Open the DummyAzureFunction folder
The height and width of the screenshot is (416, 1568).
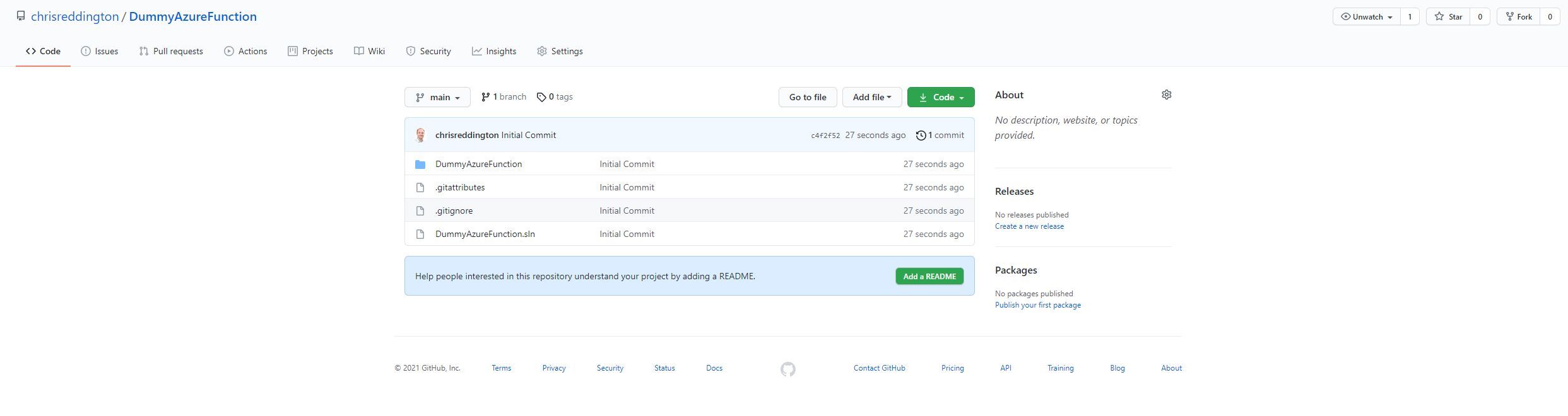click(x=478, y=164)
